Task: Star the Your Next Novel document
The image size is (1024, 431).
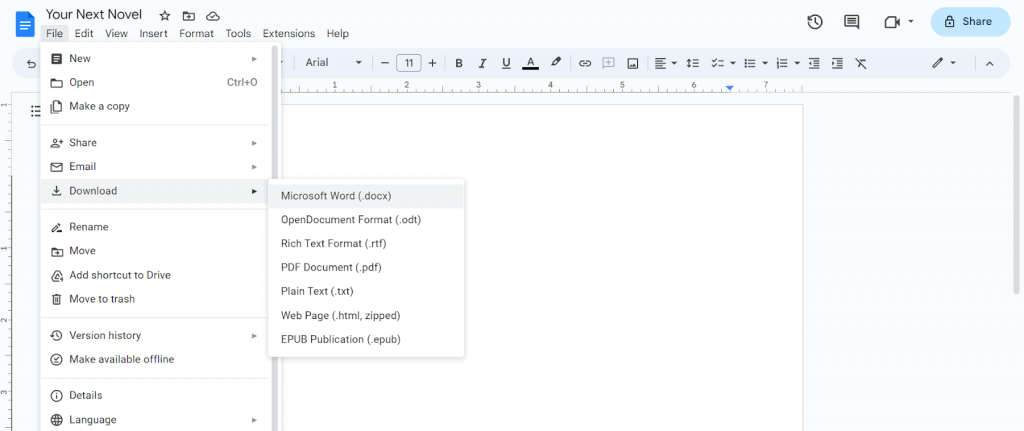Action: coord(165,16)
